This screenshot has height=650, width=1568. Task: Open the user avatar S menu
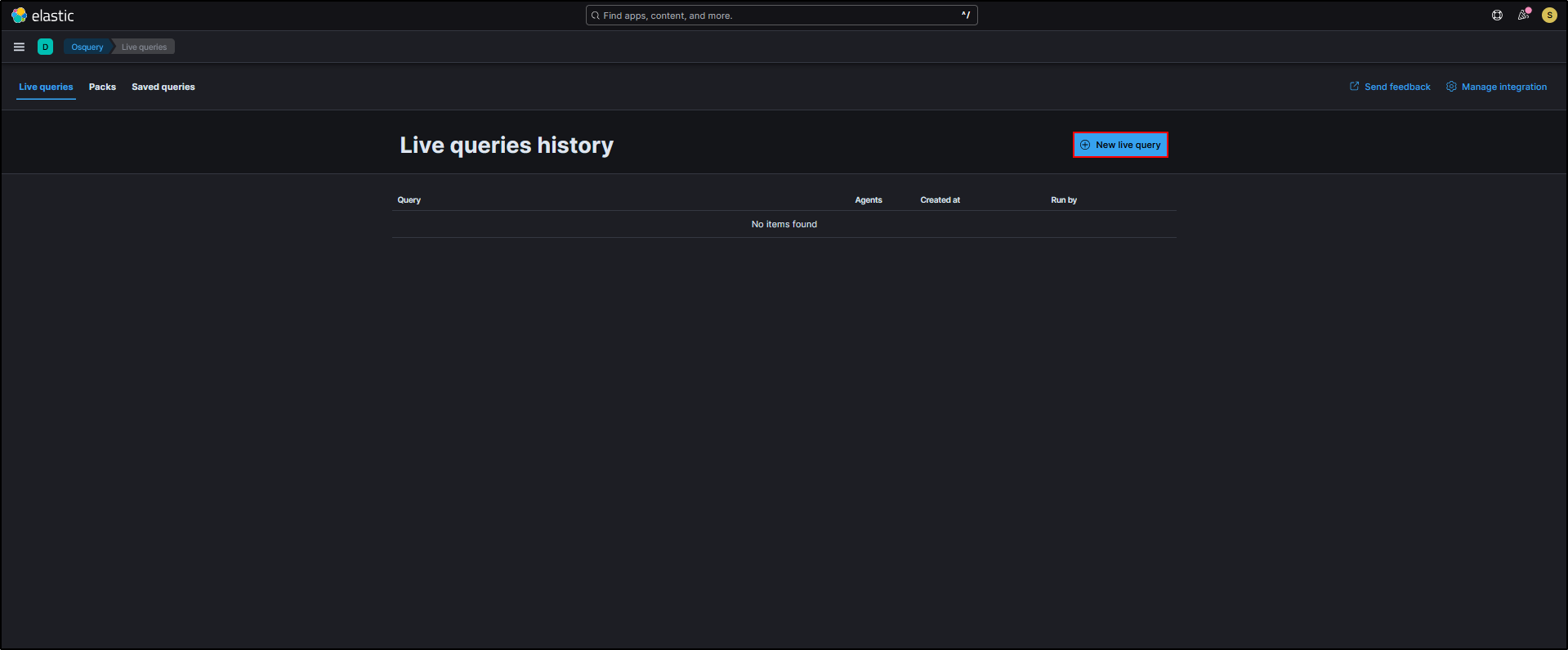click(x=1548, y=16)
